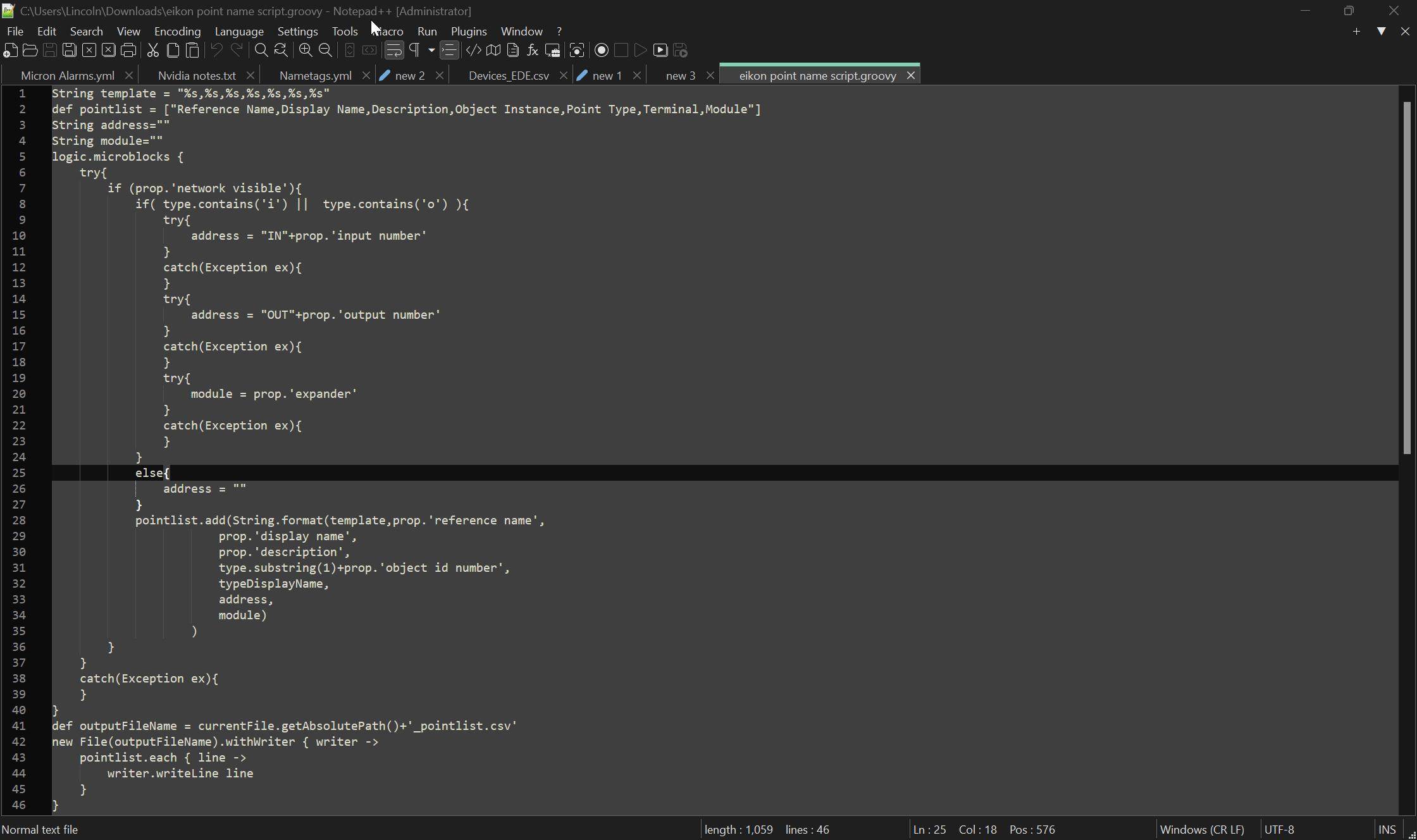
Task: Open a file using the folder icon
Action: pos(30,51)
